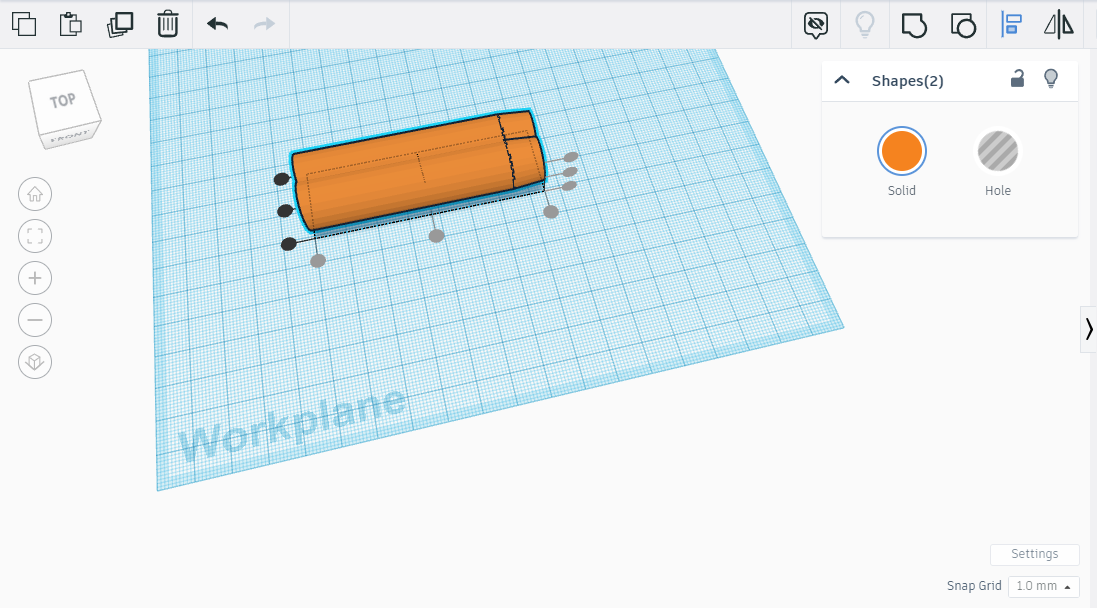Open the Snap Grid 1.0 mm dropdown

(x=1044, y=586)
